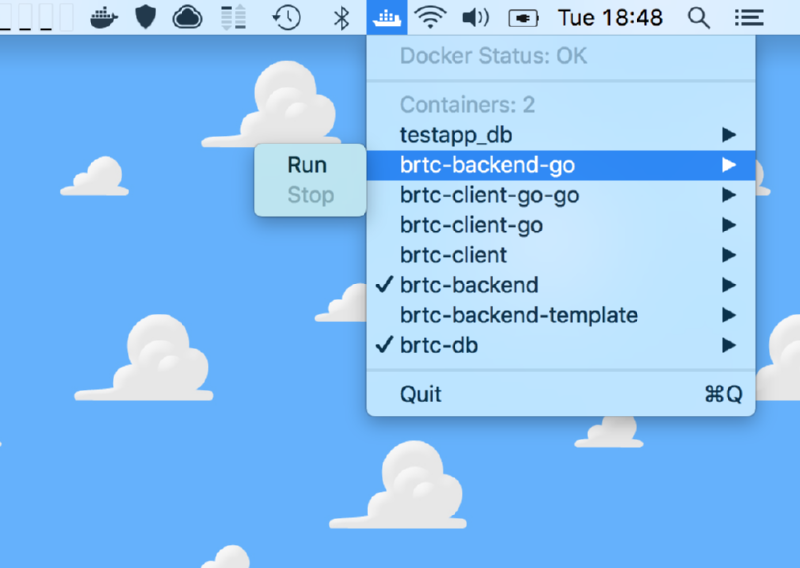The height and width of the screenshot is (568, 800).
Task: Click the Containers: 2 label
Action: 467,105
